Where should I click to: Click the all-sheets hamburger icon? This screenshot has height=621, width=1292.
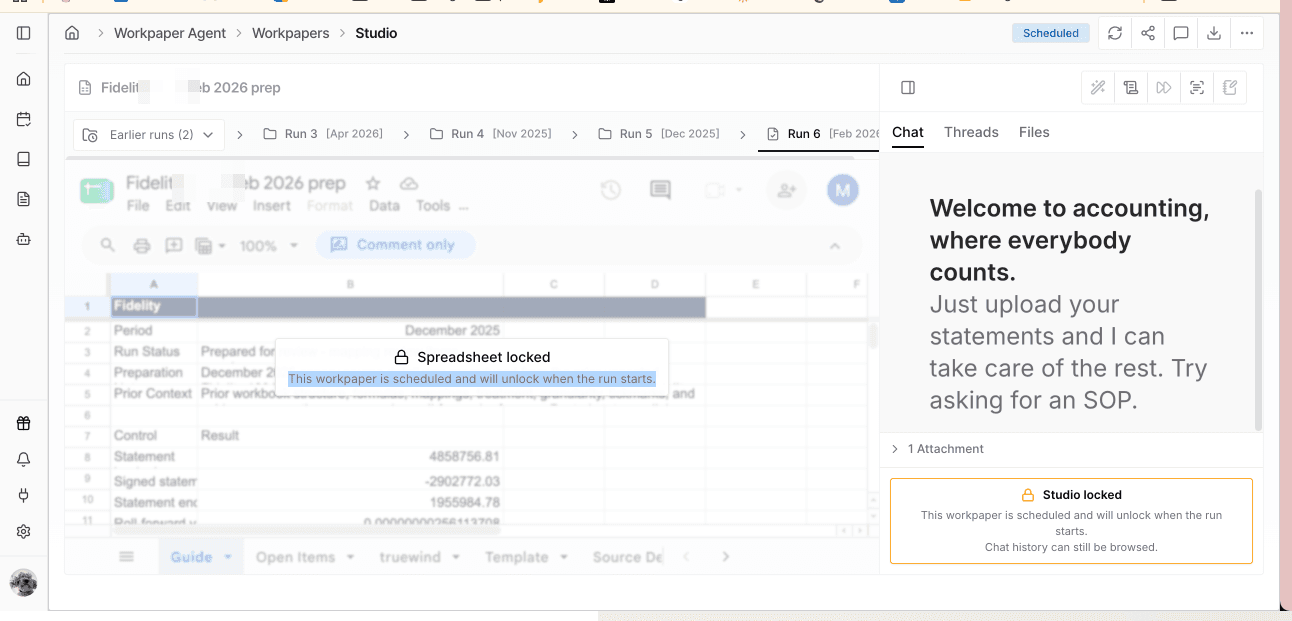tap(127, 557)
